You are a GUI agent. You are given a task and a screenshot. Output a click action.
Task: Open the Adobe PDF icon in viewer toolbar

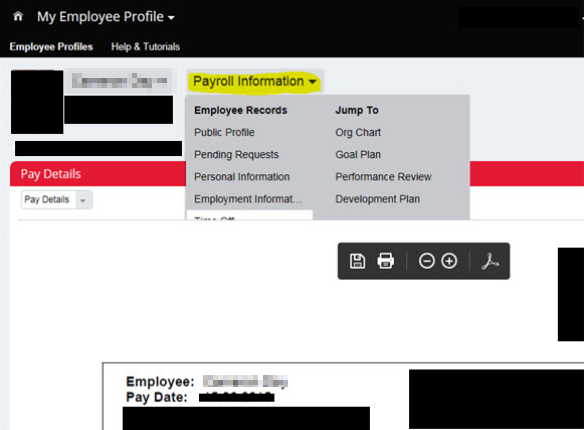coord(490,261)
